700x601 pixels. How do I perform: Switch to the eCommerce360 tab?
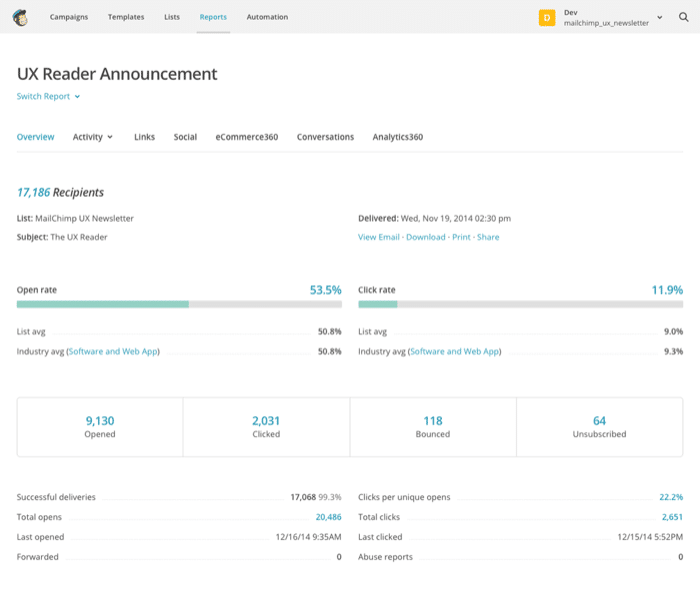[x=246, y=137]
